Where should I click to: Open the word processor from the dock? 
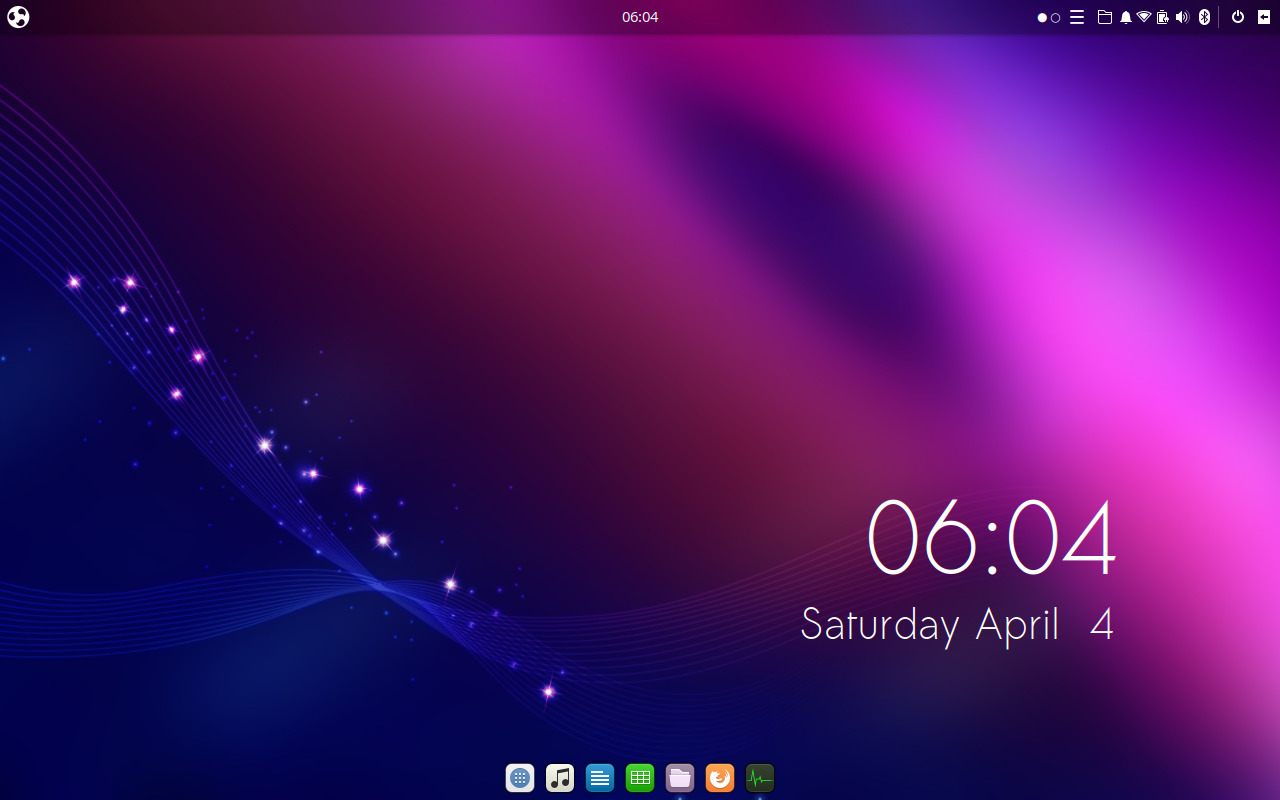tap(600, 777)
